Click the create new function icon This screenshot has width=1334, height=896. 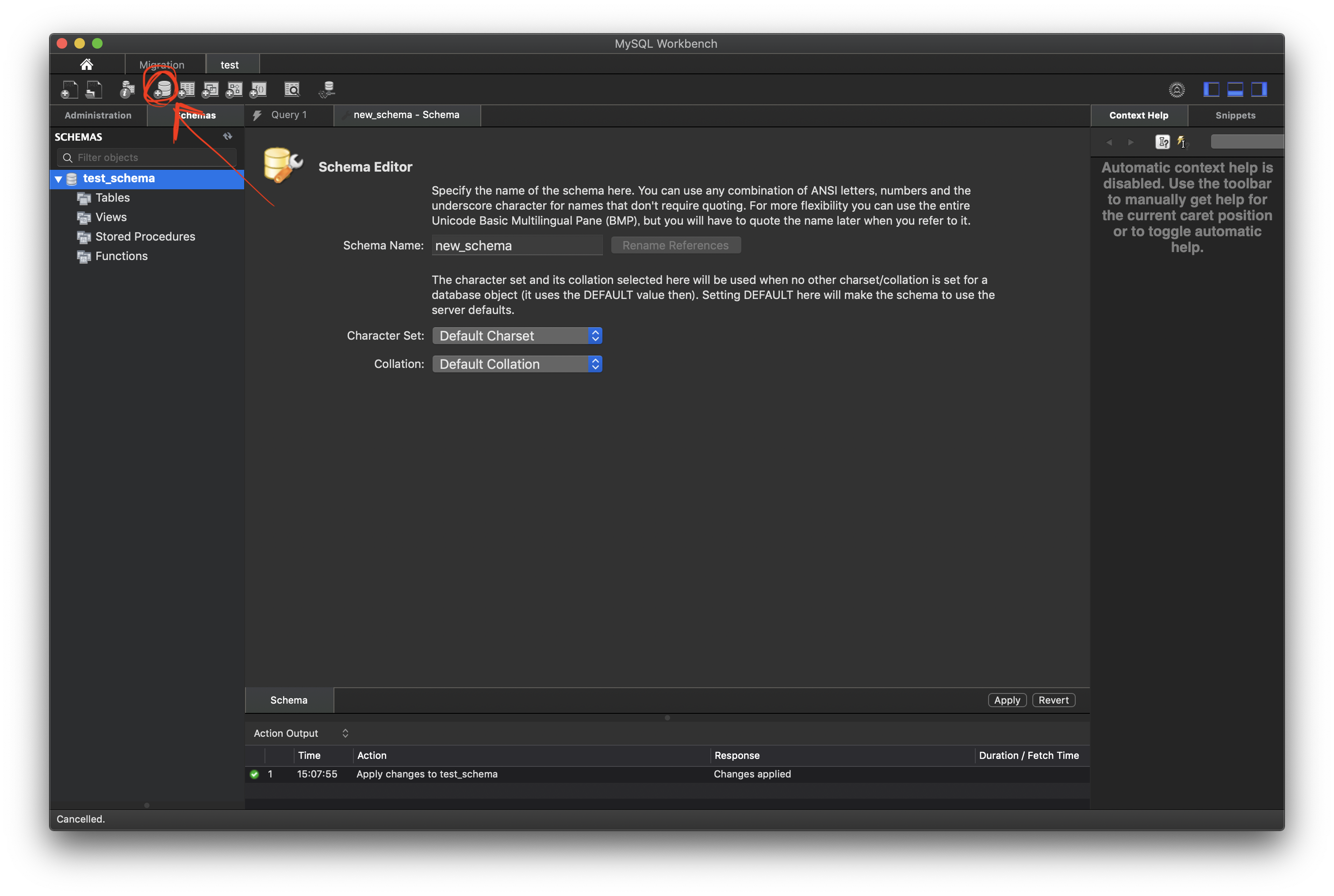pos(258,89)
